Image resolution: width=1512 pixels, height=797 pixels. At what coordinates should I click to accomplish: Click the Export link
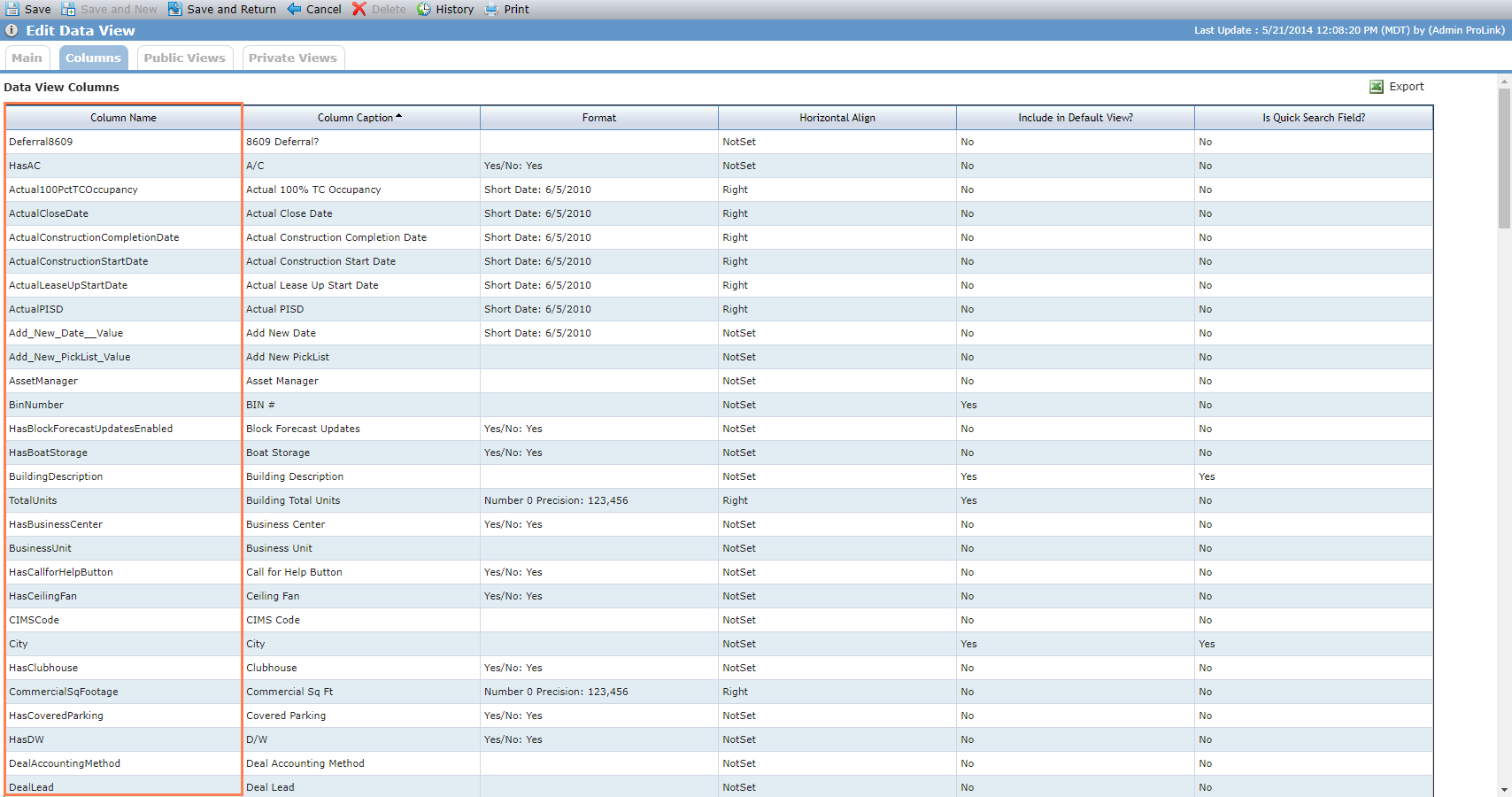point(1407,87)
